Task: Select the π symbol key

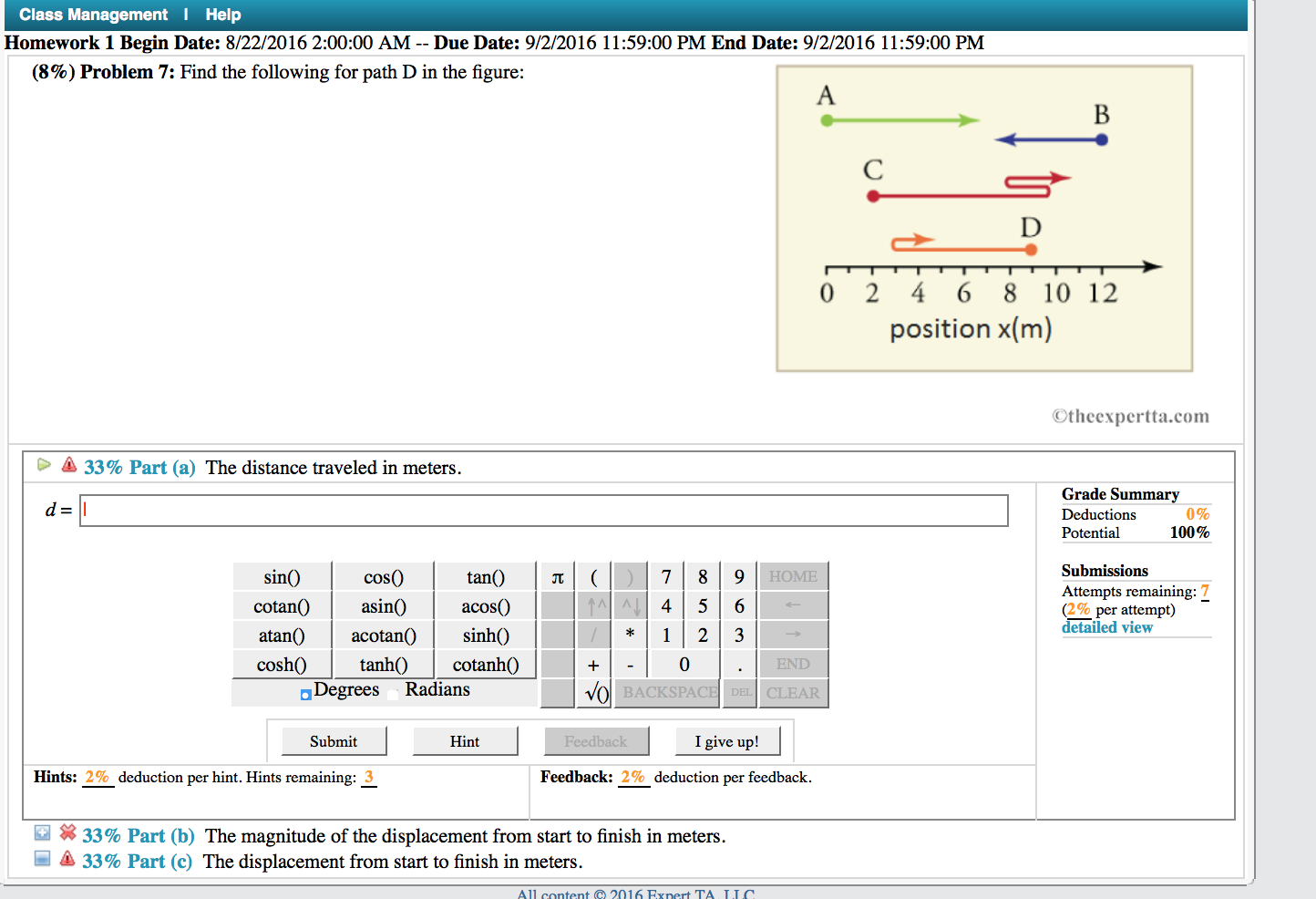Action: click(557, 576)
